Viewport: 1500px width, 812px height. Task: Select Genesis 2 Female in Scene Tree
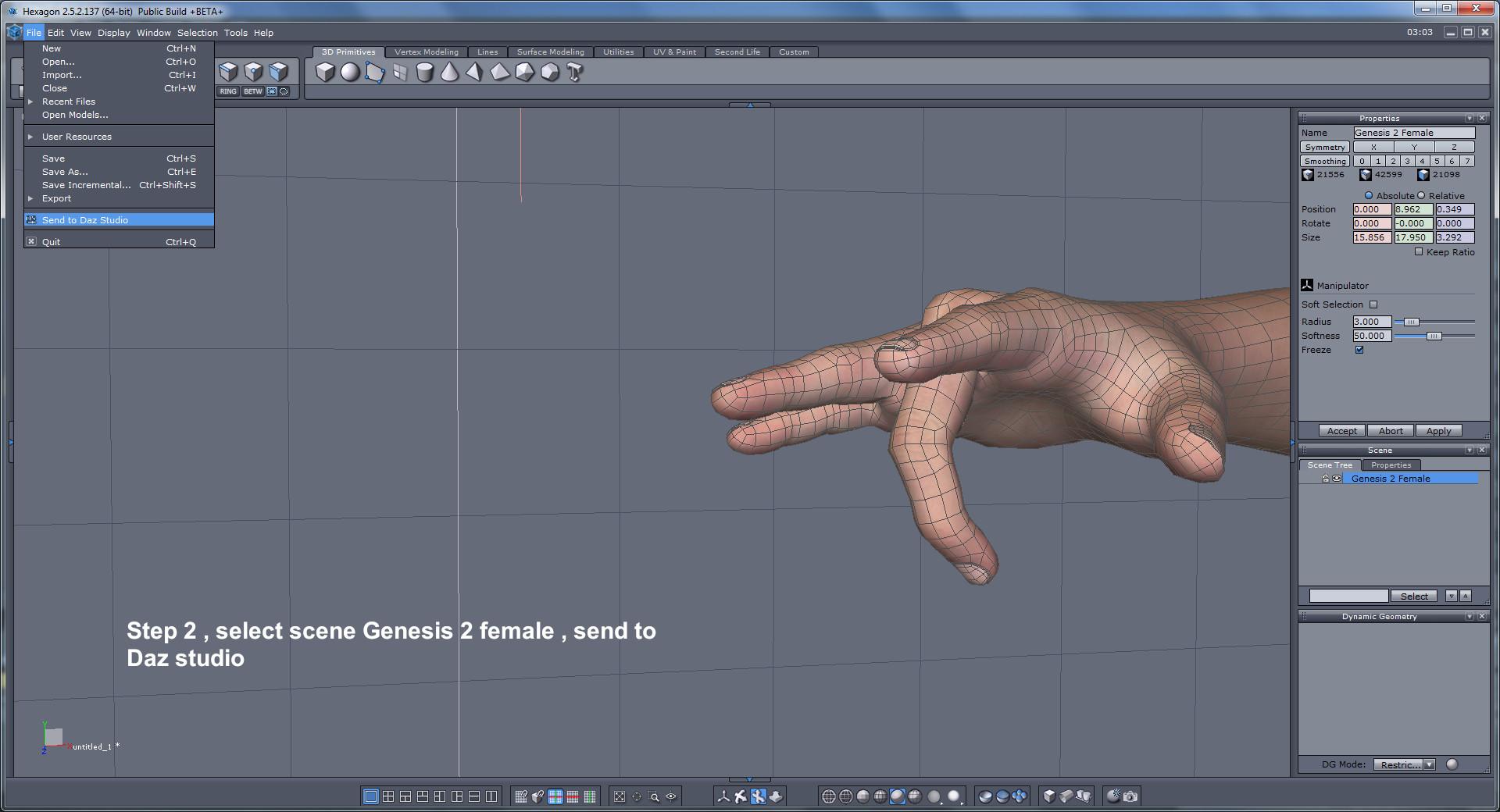(x=1391, y=478)
